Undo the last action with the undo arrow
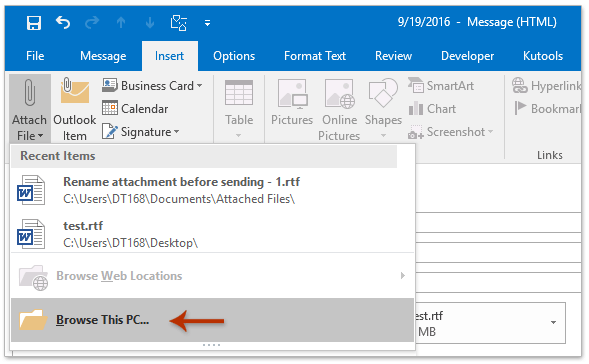Image resolution: width=589 pixels, height=364 pixels. 63,23
